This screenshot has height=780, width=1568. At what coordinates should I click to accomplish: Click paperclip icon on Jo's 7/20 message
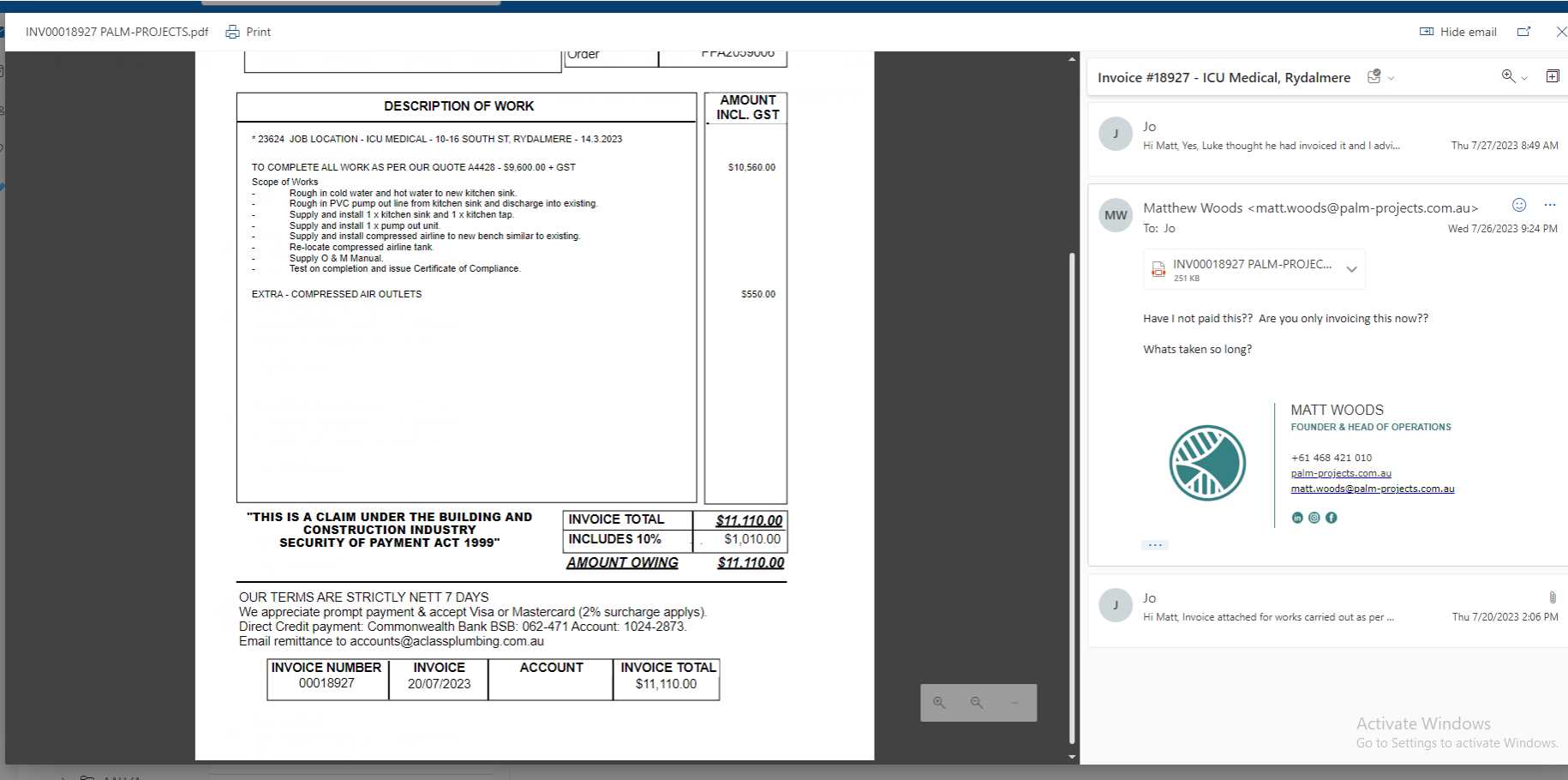click(1552, 597)
